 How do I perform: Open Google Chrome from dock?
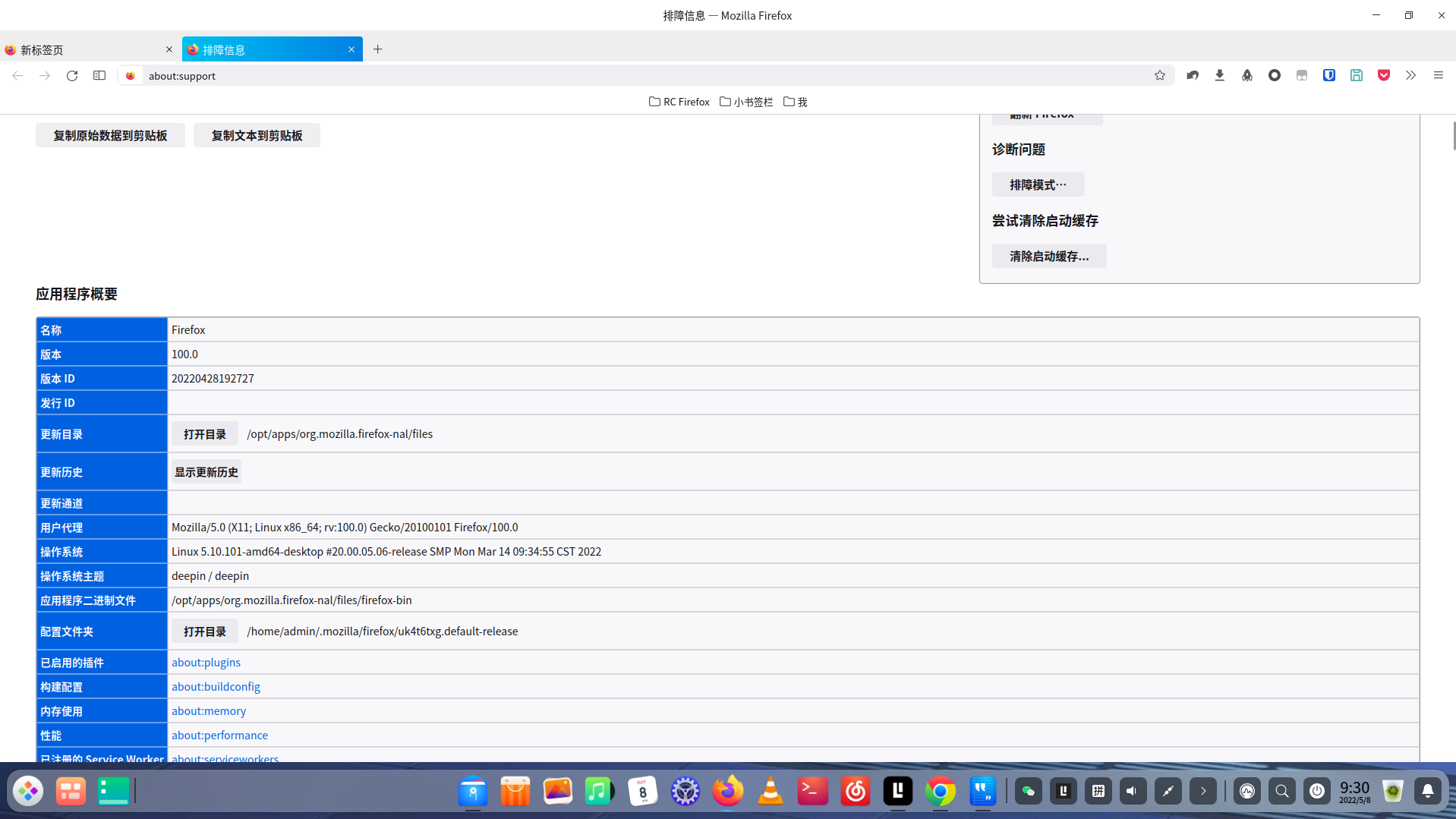(941, 791)
